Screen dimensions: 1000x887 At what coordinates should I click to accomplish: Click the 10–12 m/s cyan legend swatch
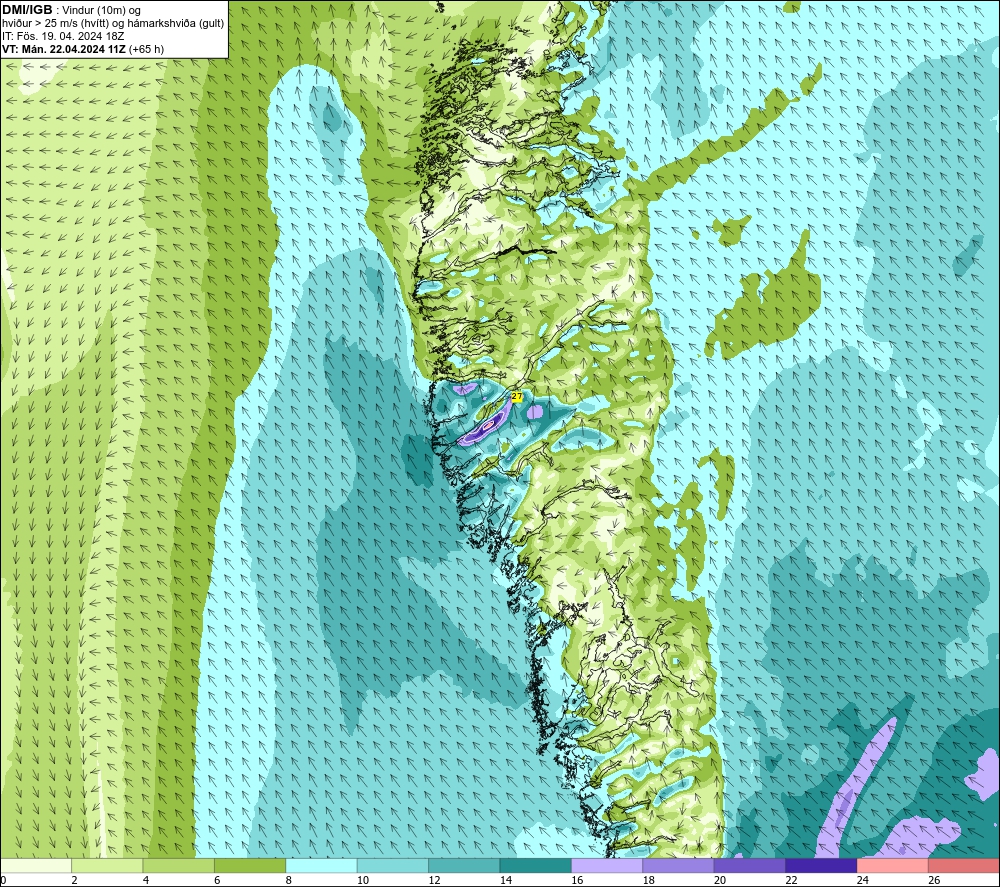tap(393, 866)
